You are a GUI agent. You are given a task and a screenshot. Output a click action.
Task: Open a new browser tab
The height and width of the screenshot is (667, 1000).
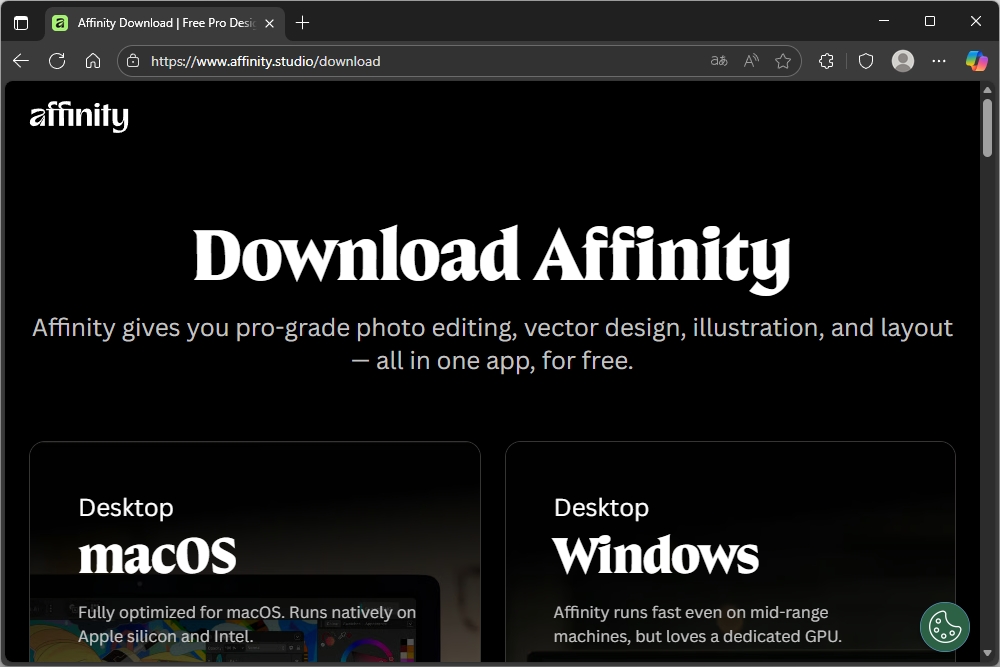point(302,23)
